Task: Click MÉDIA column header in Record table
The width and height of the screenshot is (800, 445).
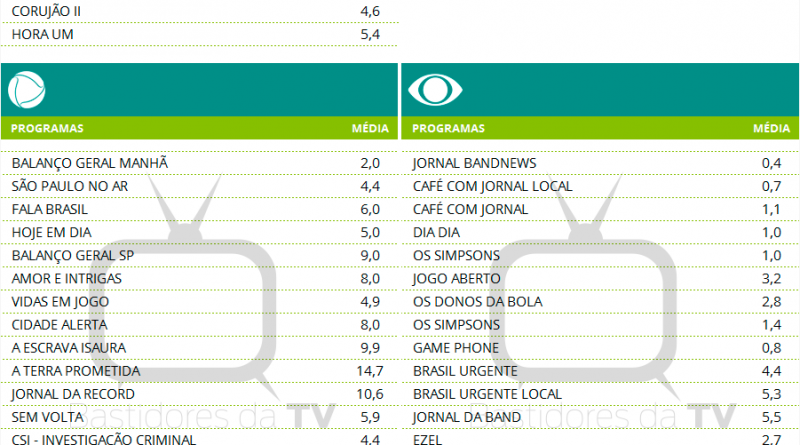Action: pyautogui.click(x=370, y=129)
